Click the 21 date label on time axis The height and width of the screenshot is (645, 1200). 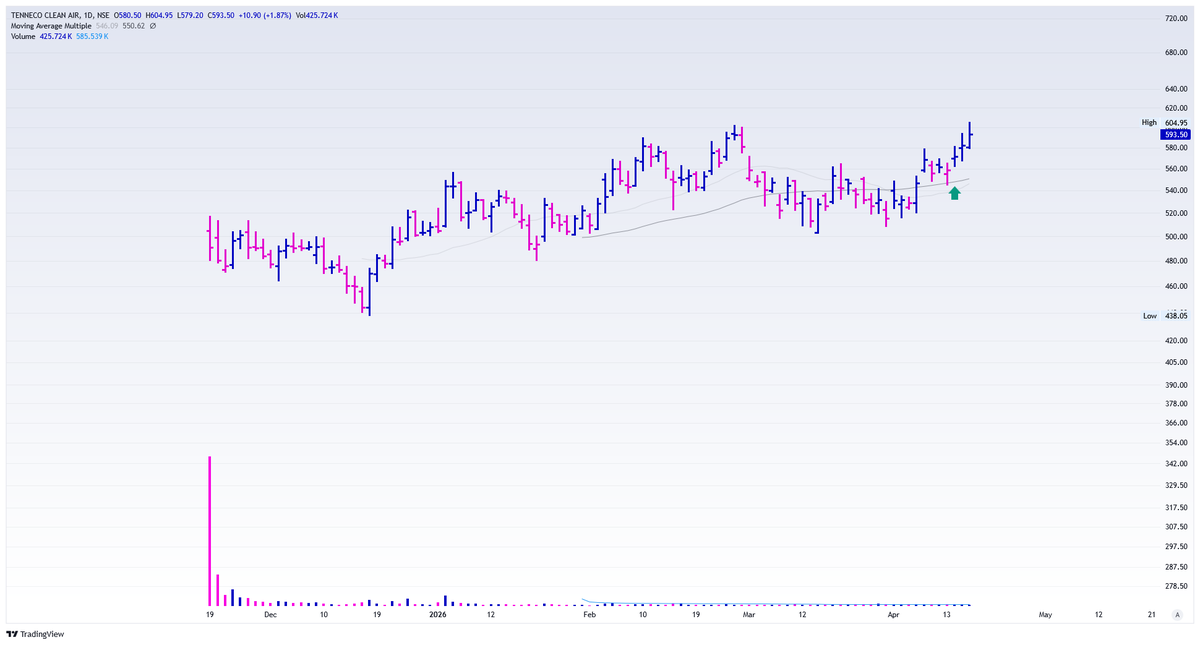click(1152, 615)
